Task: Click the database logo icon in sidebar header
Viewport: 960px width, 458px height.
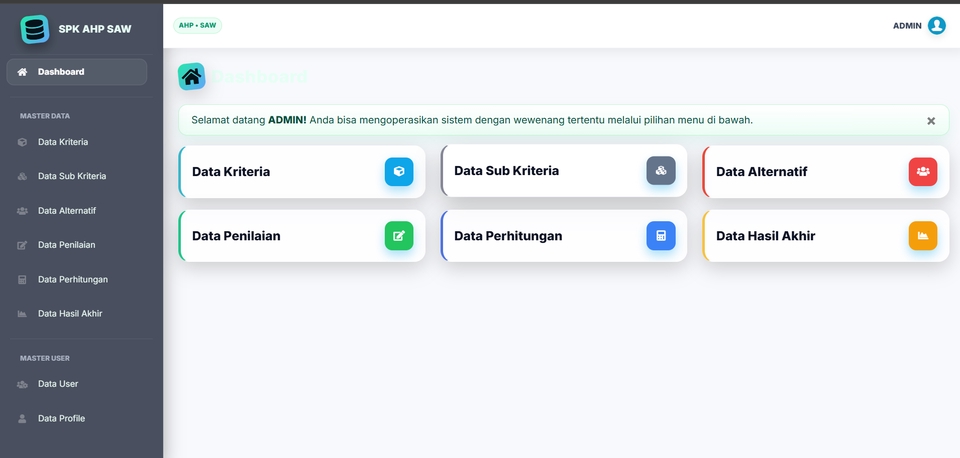Action: pyautogui.click(x=35, y=29)
